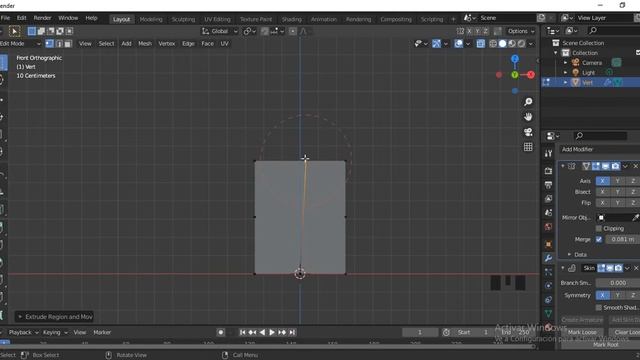Switch to the UV Editing workspace tab
640x360 pixels.
[x=217, y=19]
